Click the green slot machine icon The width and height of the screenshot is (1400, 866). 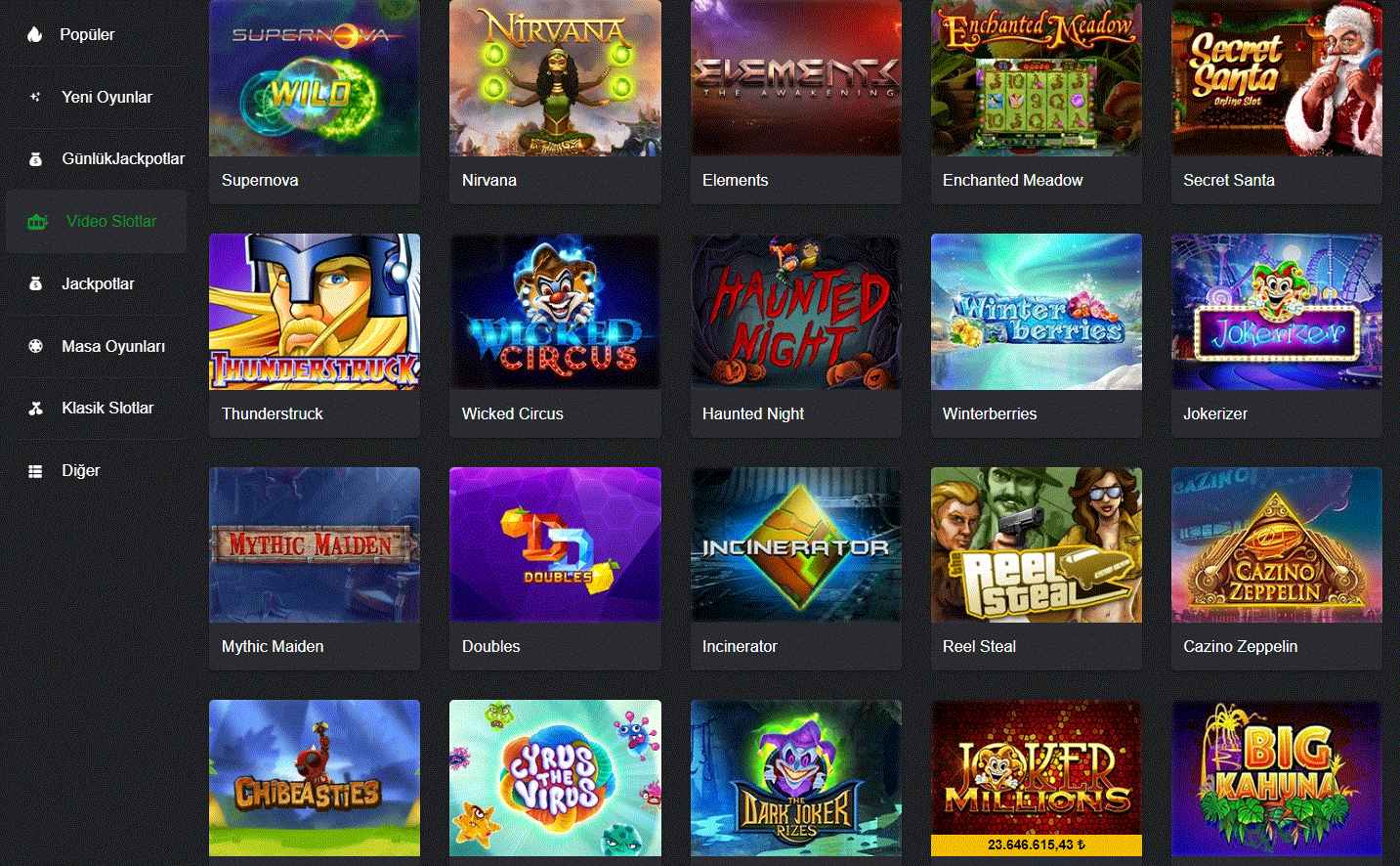click(x=37, y=222)
